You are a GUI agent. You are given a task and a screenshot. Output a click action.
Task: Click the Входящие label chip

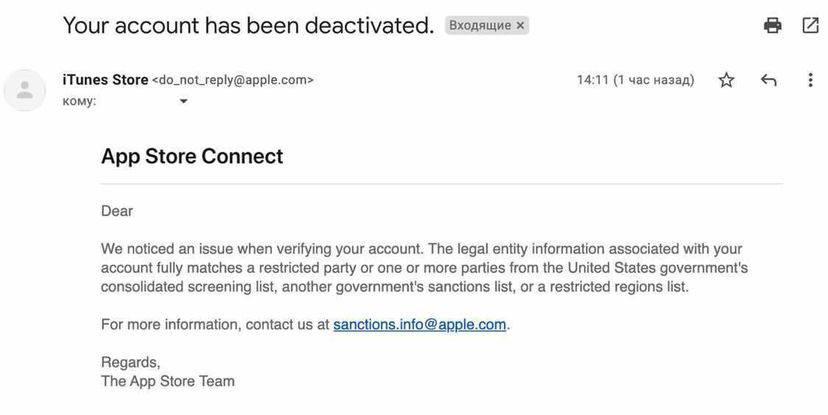tap(479, 26)
